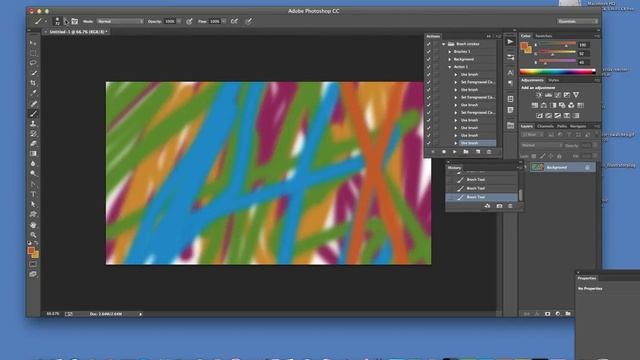Add a Levels adjustment
This screenshot has height=360, width=640.
pyautogui.click(x=548, y=95)
